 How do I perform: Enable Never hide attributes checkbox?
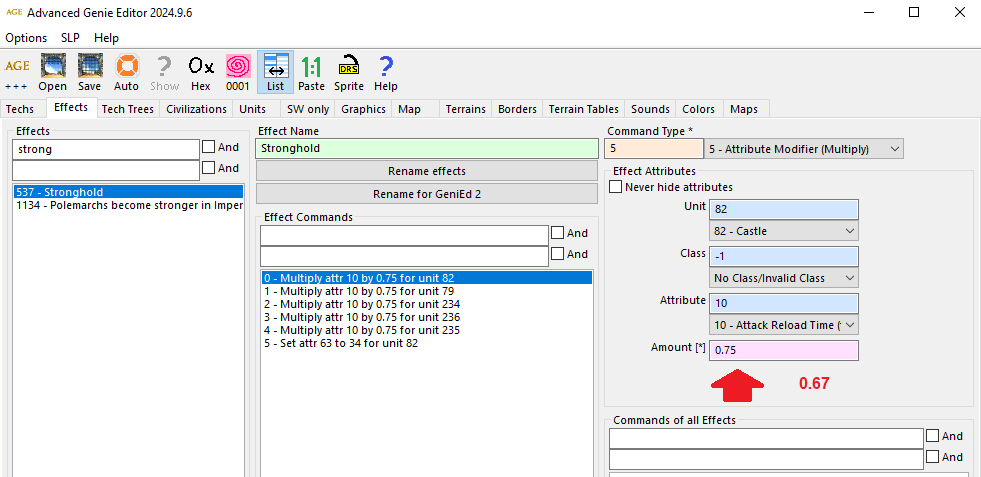coord(616,187)
